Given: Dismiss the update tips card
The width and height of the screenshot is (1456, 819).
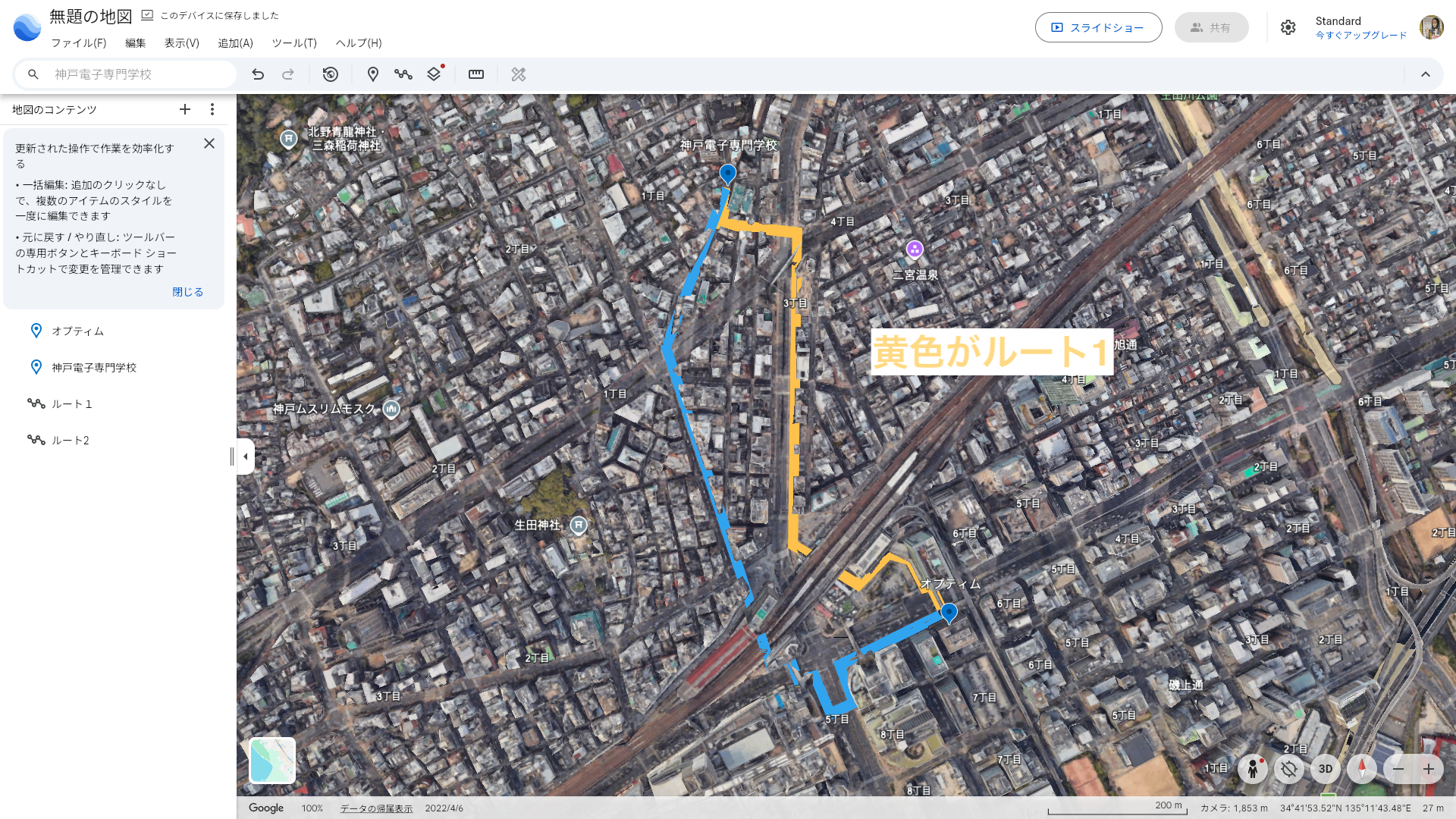Looking at the screenshot, I should [x=209, y=143].
